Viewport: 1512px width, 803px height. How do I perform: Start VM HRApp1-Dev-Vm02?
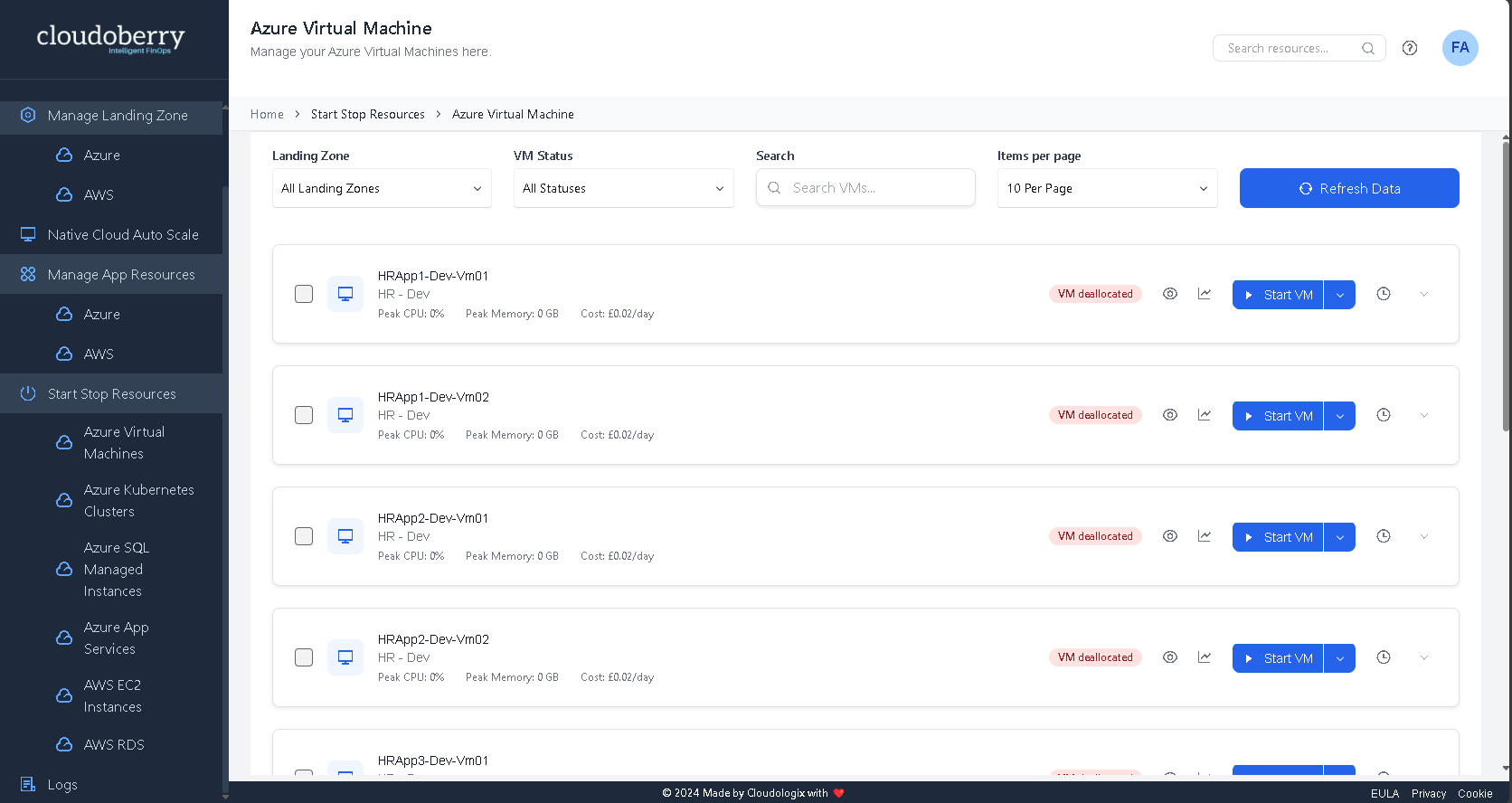click(x=1278, y=416)
